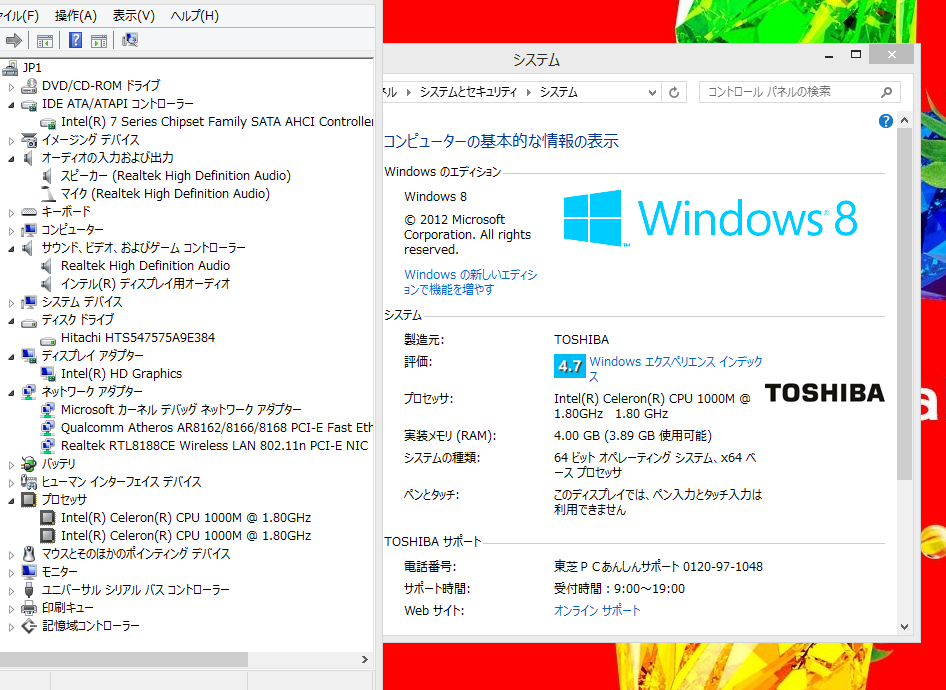946x690 pixels.
Task: Select the network adapters category icon
Action: pyautogui.click(x=29, y=392)
